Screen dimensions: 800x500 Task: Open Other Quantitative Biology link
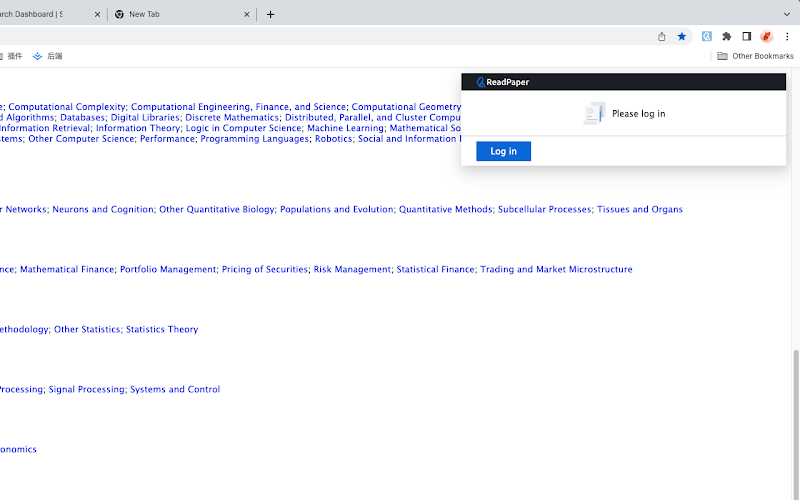[x=217, y=209]
